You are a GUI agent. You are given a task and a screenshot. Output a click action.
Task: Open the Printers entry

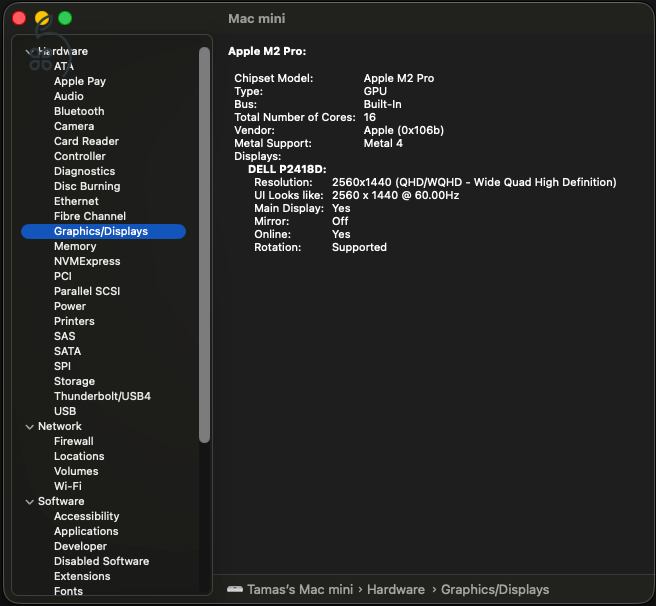[74, 321]
